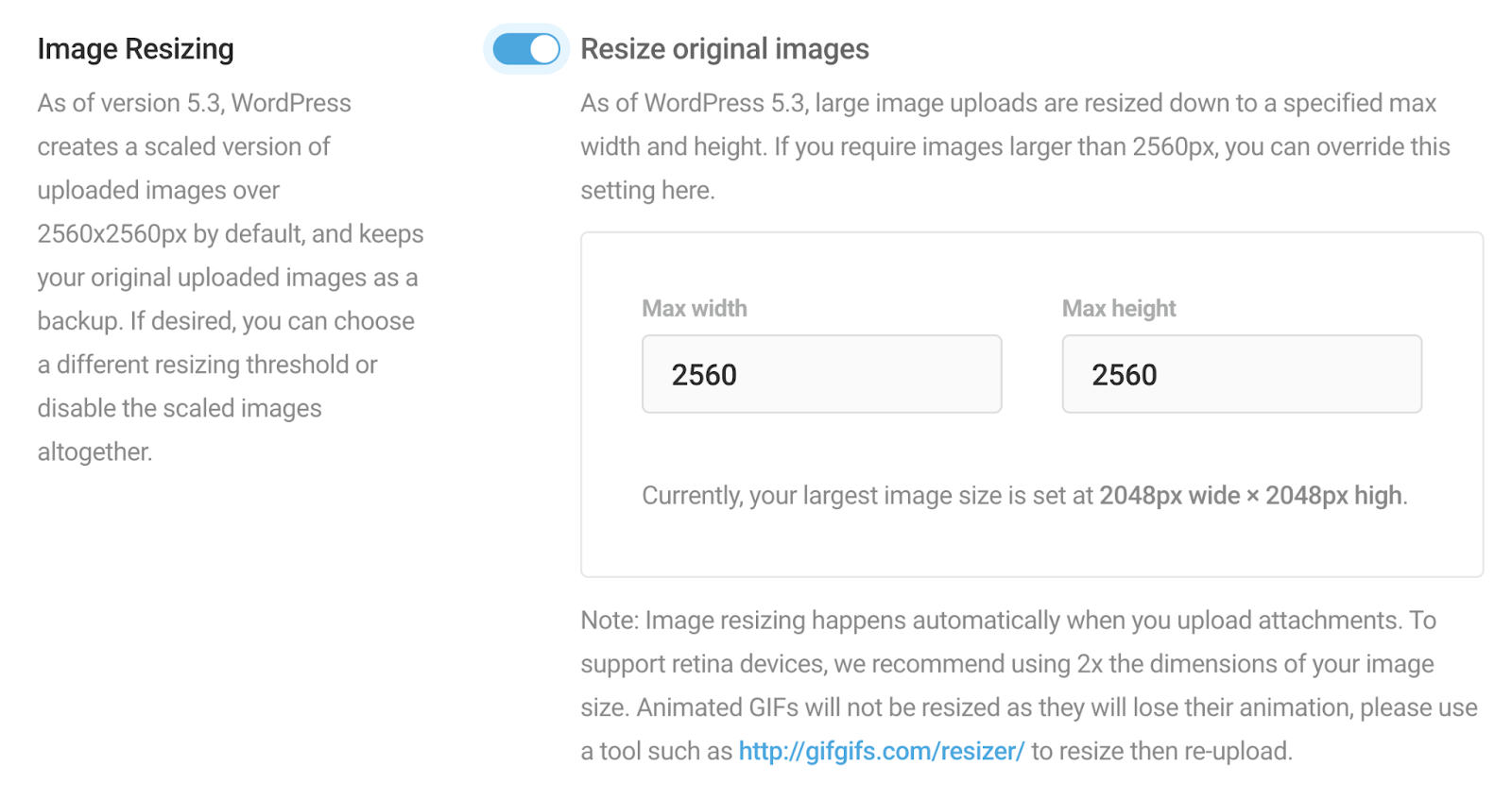Click the Max width label
Image resolution: width=1512 pixels, height=800 pixels.
pos(694,308)
